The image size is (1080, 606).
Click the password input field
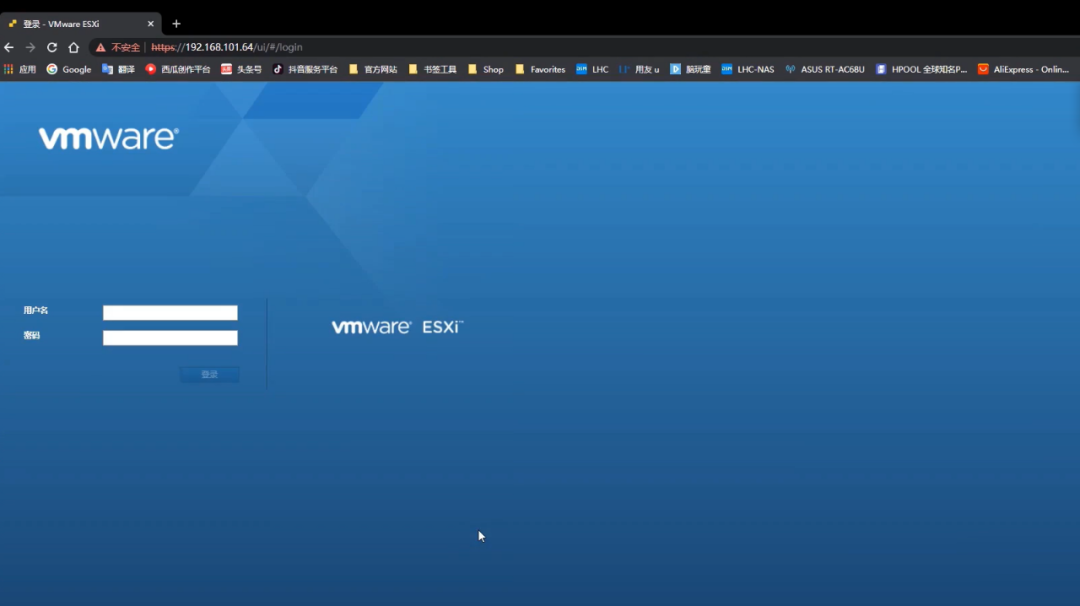[x=170, y=337]
